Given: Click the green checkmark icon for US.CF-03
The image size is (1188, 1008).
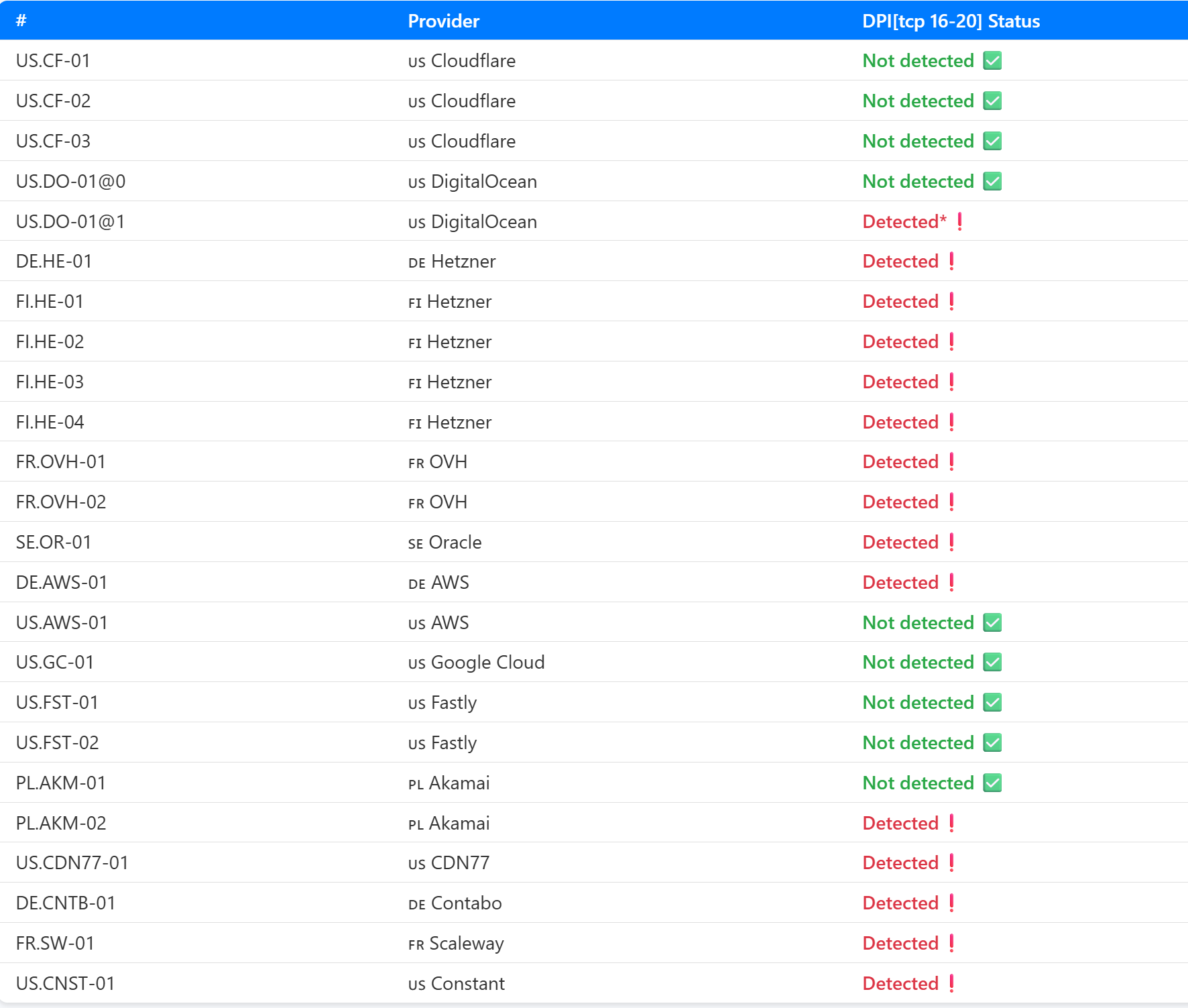Looking at the screenshot, I should click(992, 141).
